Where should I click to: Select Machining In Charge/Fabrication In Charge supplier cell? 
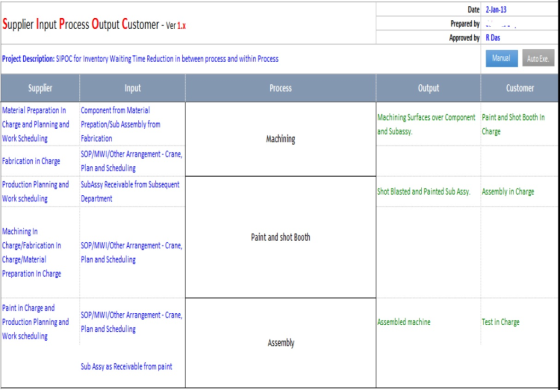(40, 252)
